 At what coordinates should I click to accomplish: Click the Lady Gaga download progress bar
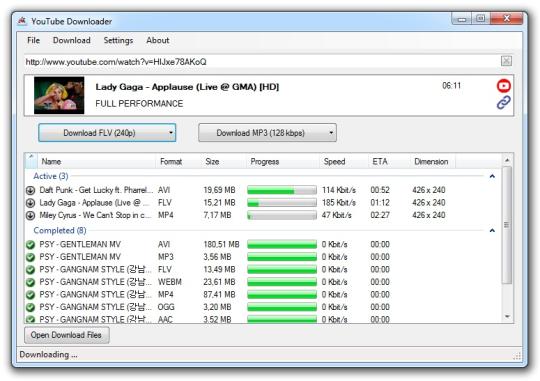282,203
